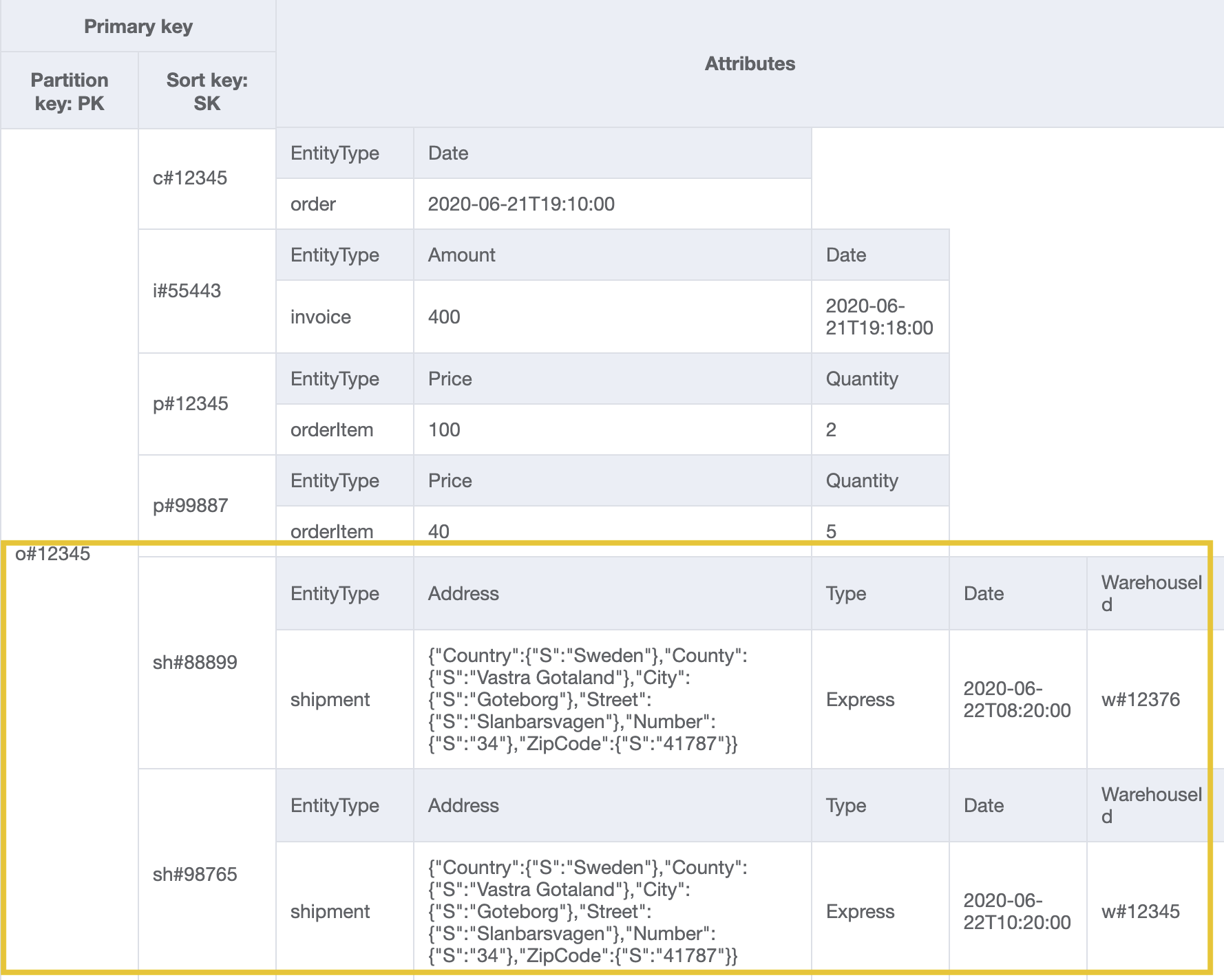Screen dimensions: 1224x980
Task: Select the Partition key: PK column header
Action: (x=69, y=90)
